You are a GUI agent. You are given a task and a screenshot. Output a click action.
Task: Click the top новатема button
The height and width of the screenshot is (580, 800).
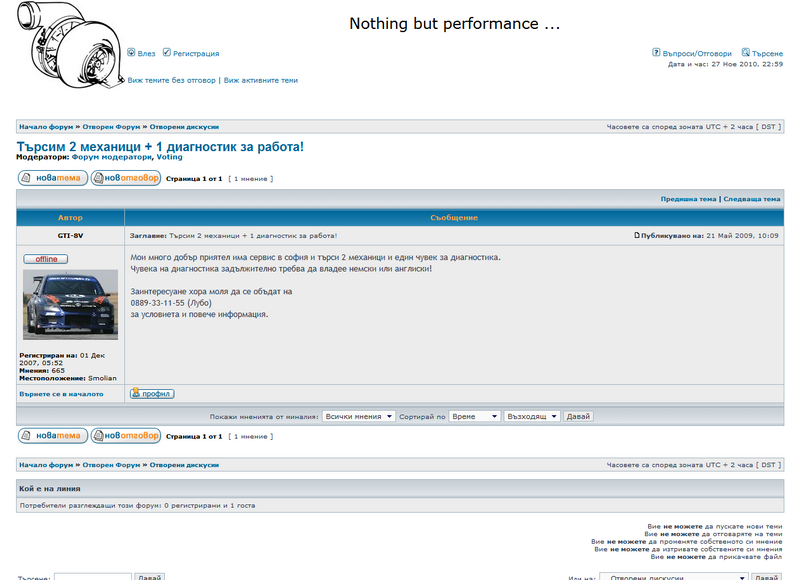point(53,178)
